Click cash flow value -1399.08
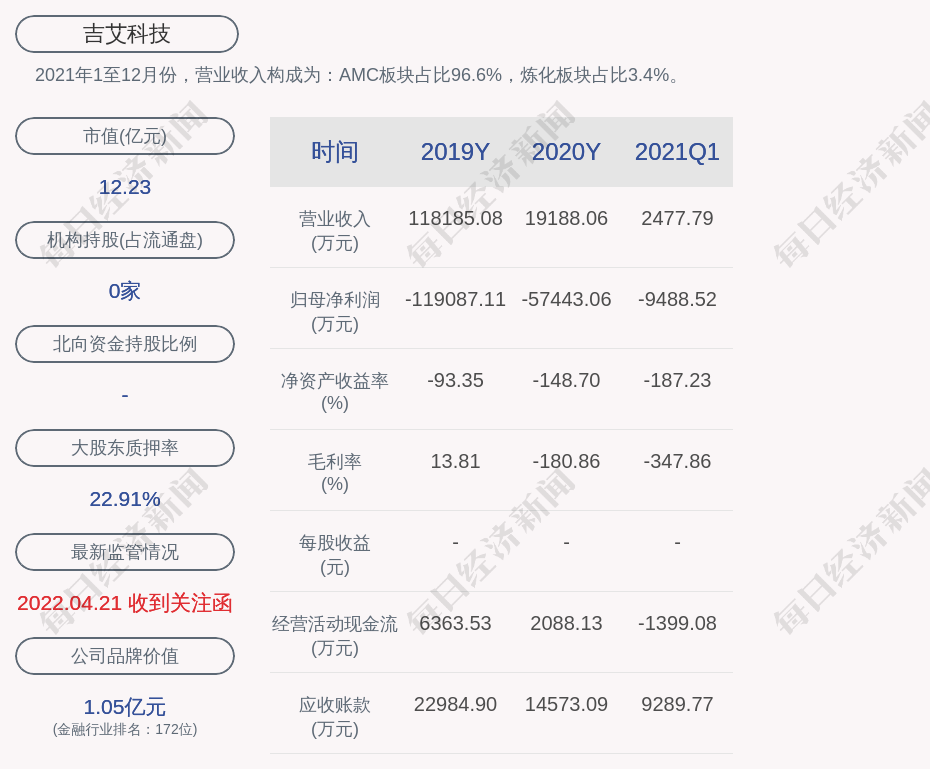 click(677, 623)
